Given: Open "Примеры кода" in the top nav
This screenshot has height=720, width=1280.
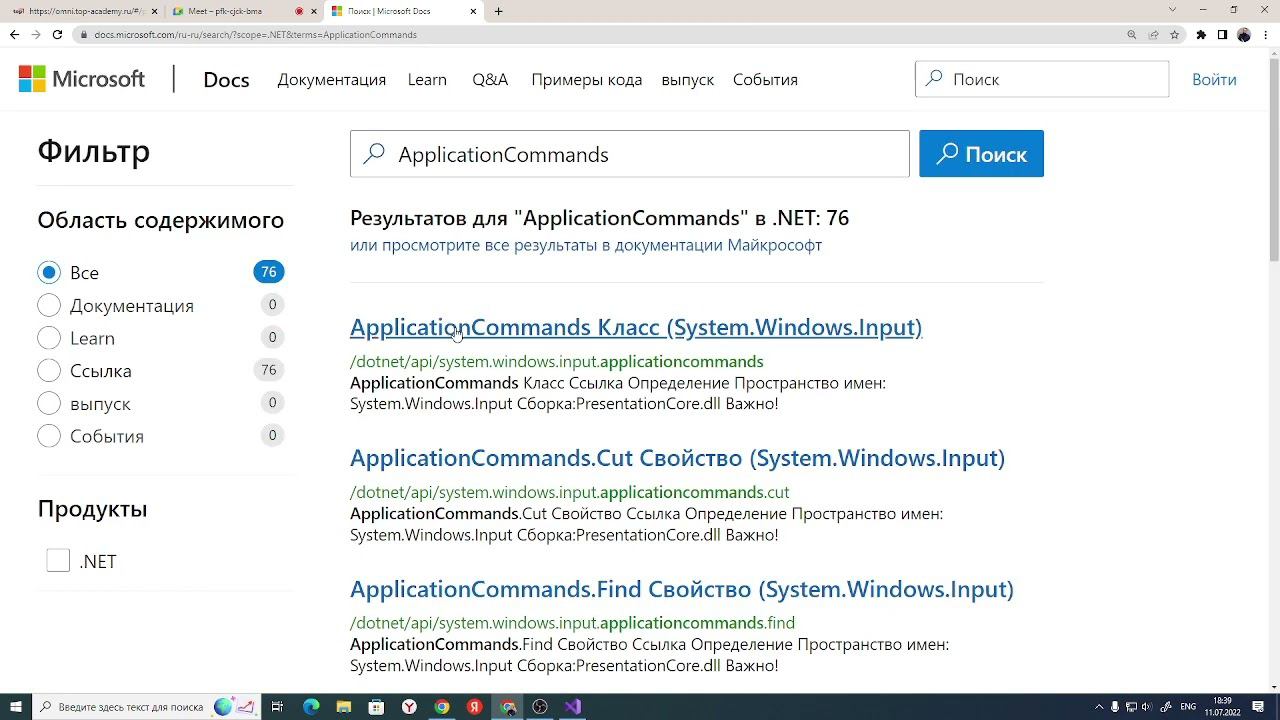Looking at the screenshot, I should click(587, 80).
